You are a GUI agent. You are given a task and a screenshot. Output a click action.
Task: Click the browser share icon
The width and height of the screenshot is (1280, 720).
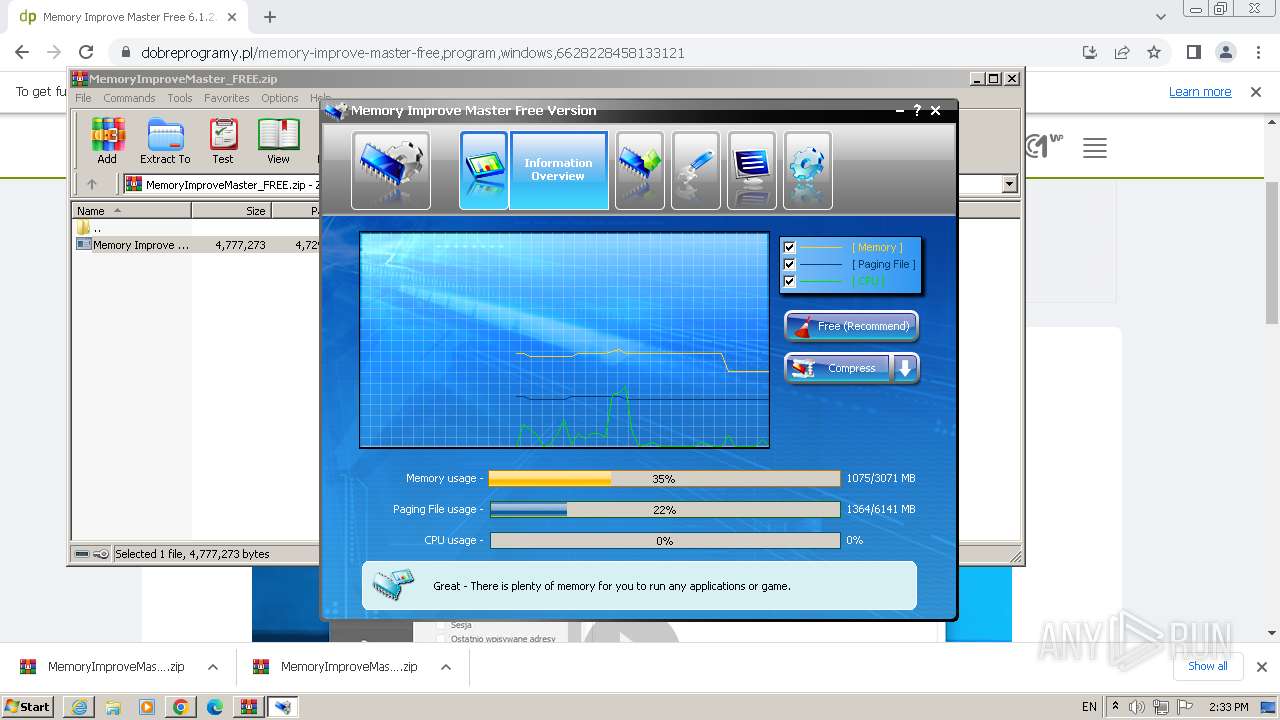(x=1122, y=53)
